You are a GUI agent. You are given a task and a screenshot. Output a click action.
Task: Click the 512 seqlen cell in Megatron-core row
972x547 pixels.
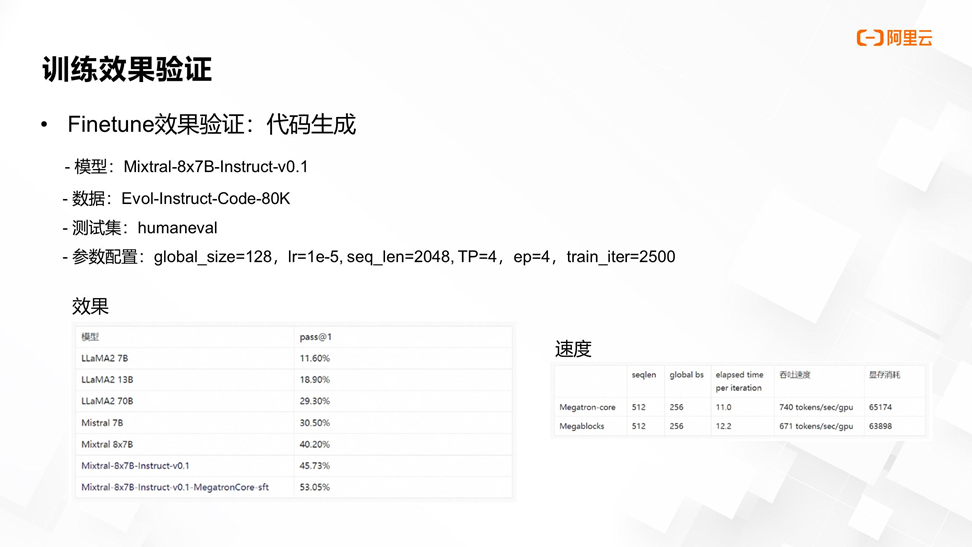[x=638, y=407]
